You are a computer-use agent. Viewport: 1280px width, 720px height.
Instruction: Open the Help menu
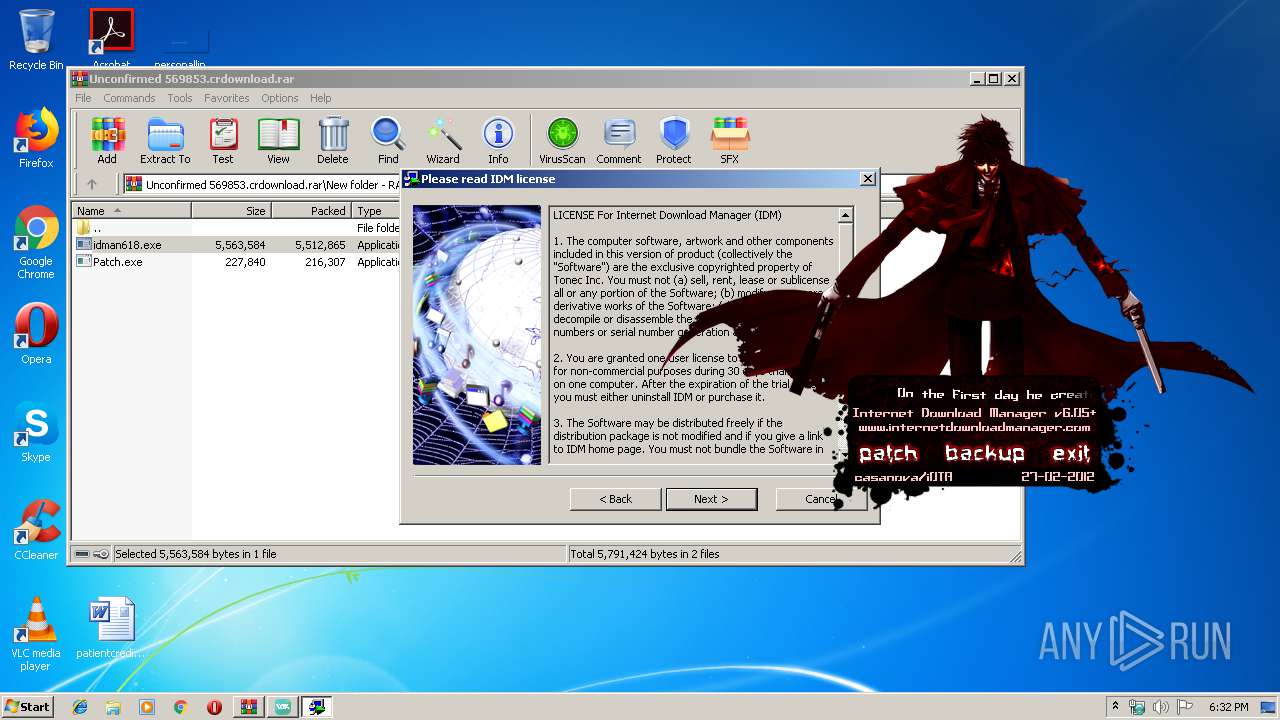tap(320, 98)
